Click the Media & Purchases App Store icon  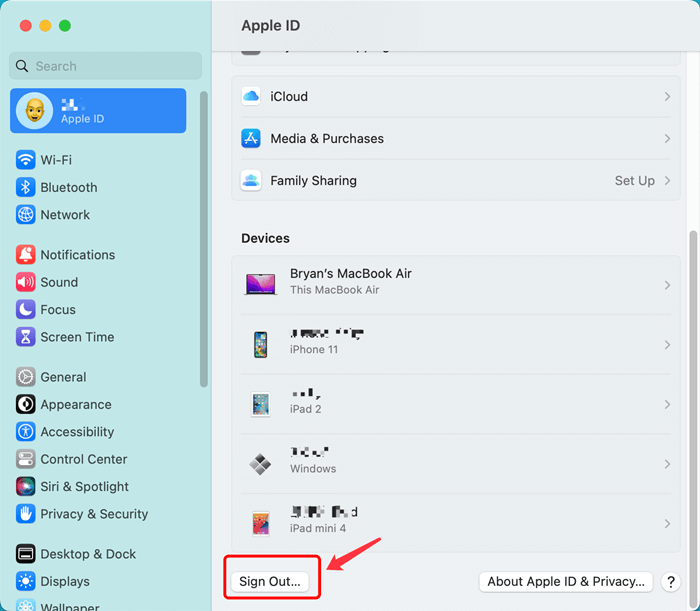(251, 138)
